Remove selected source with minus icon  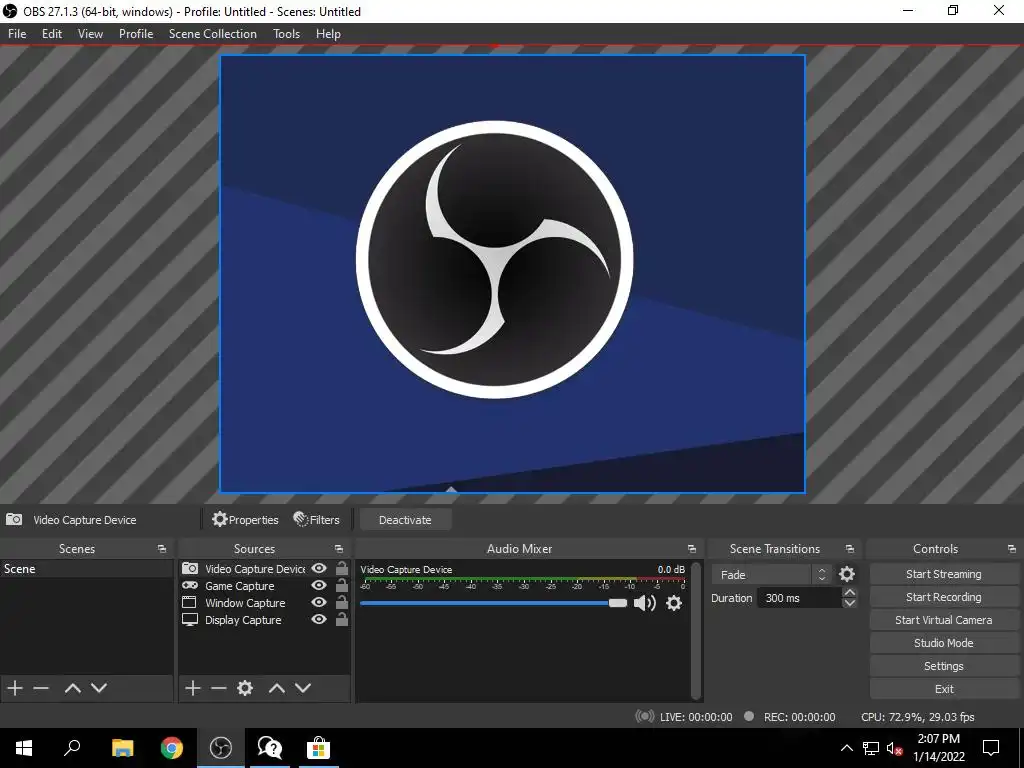point(219,688)
